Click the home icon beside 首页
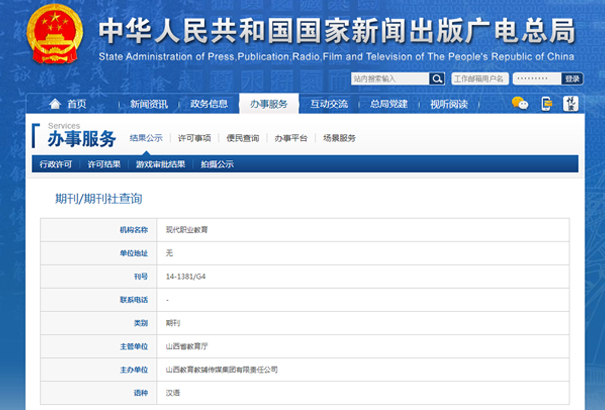The width and height of the screenshot is (605, 410). (55, 103)
